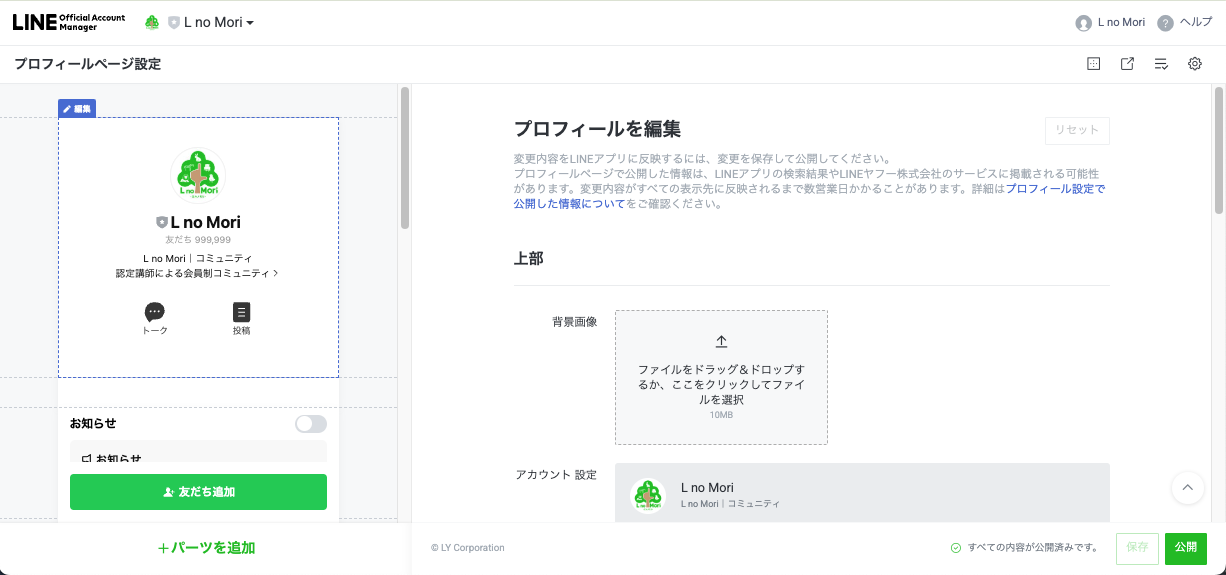The width and height of the screenshot is (1226, 575).
Task: Click the 保存 save button
Action: [1137, 548]
